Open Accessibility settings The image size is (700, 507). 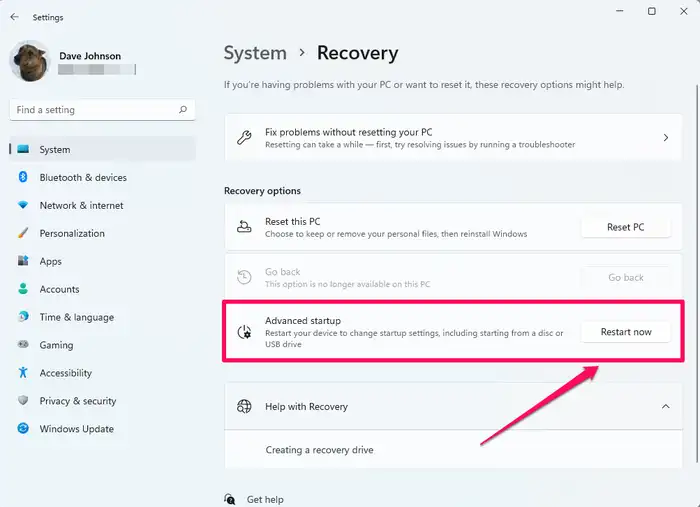coord(65,374)
